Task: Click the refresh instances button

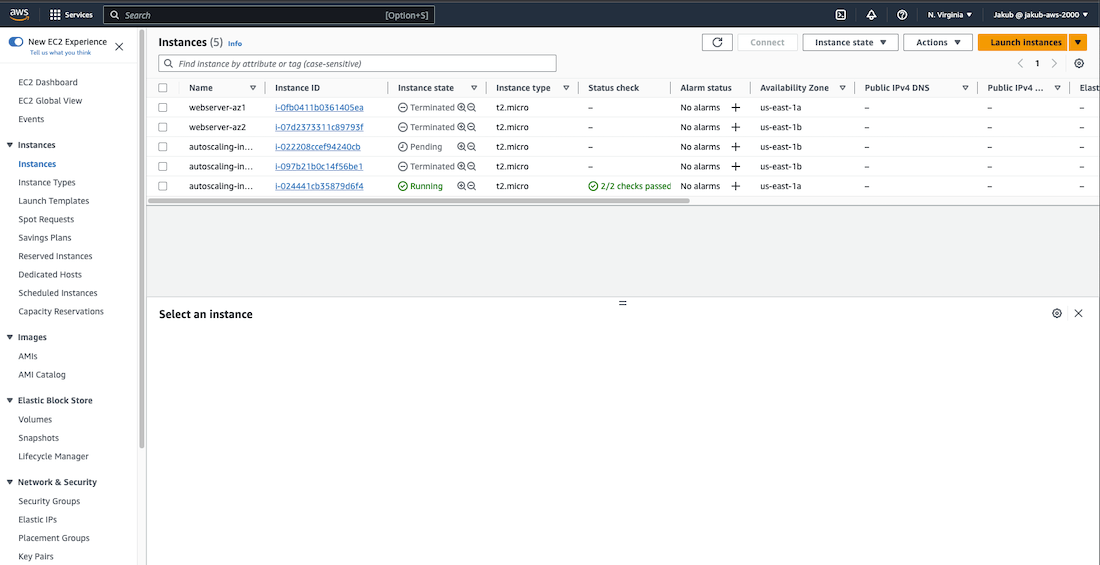Action: (x=717, y=42)
